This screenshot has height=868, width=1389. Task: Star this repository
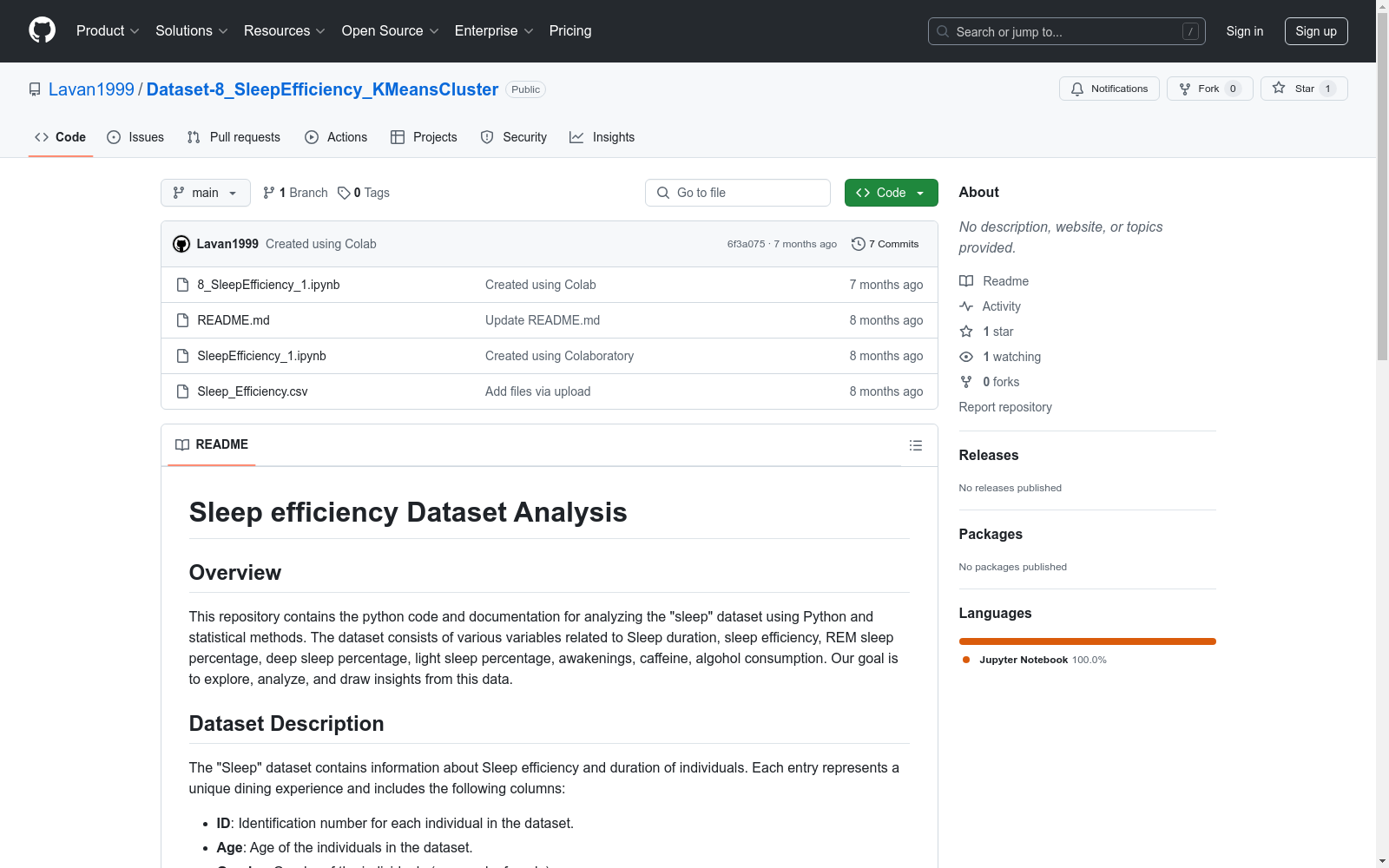click(1303, 89)
